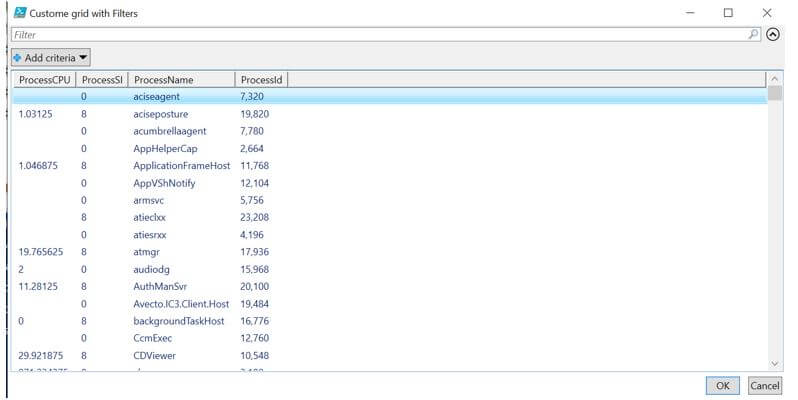Click CPU value 1.03125
Viewport: 798px width, 400px height.
(x=35, y=114)
